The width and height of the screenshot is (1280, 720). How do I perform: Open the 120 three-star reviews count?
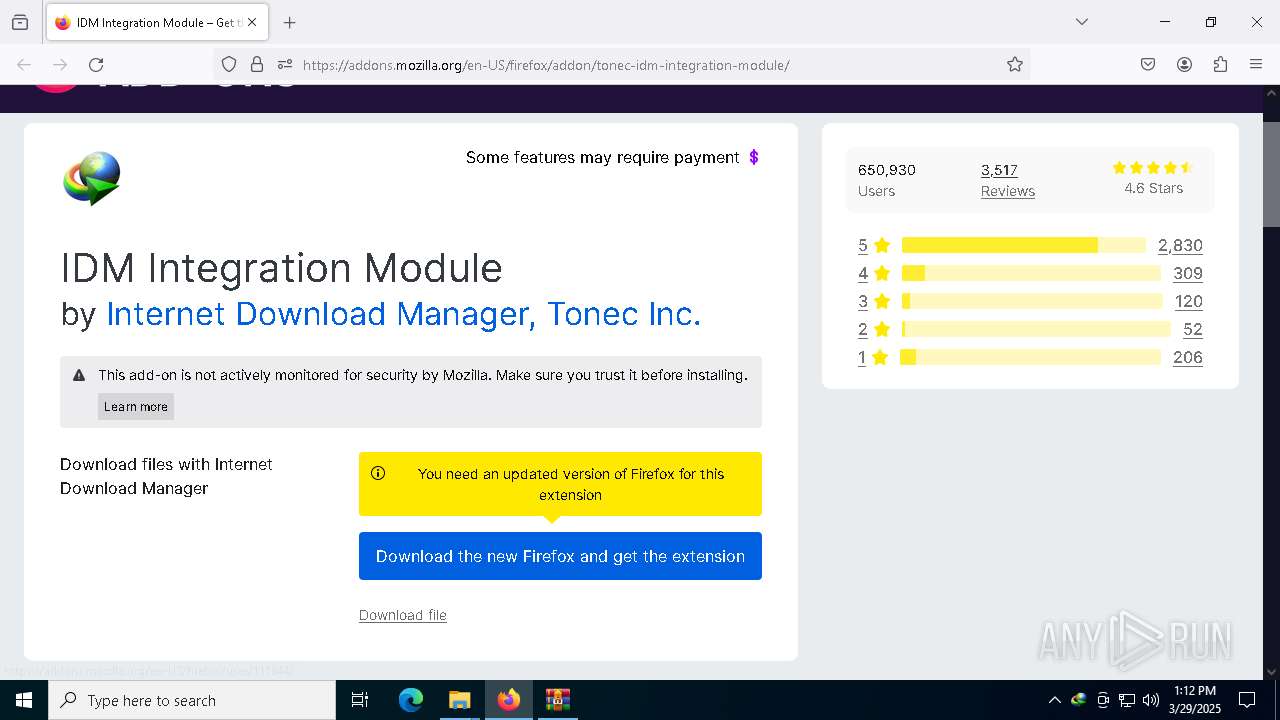pyautogui.click(x=1189, y=301)
